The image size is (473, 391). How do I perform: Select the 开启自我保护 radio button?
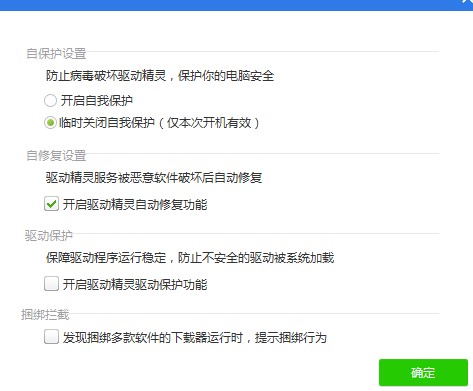[x=50, y=100]
